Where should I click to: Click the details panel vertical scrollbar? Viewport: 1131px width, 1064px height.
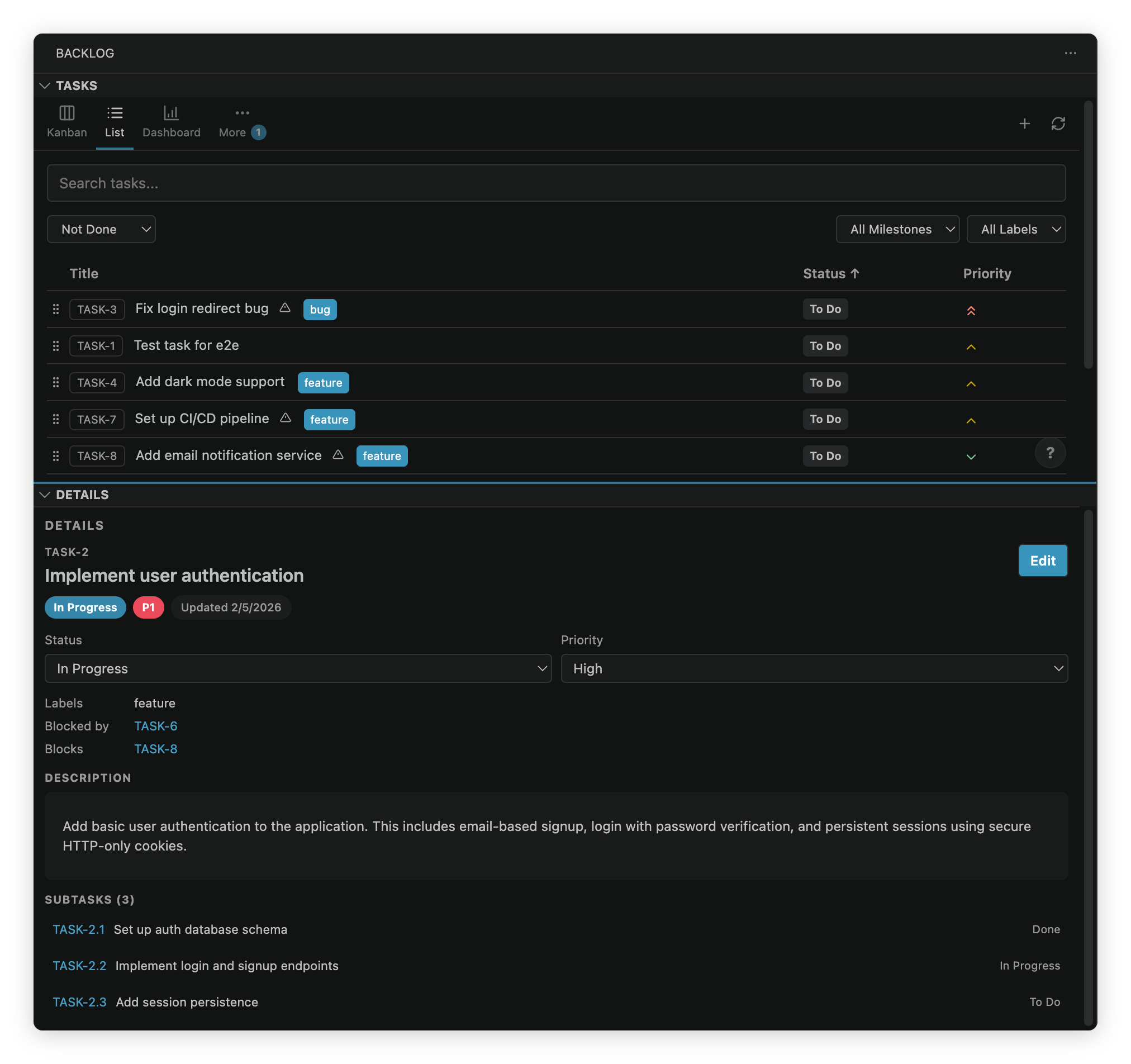click(1088, 768)
